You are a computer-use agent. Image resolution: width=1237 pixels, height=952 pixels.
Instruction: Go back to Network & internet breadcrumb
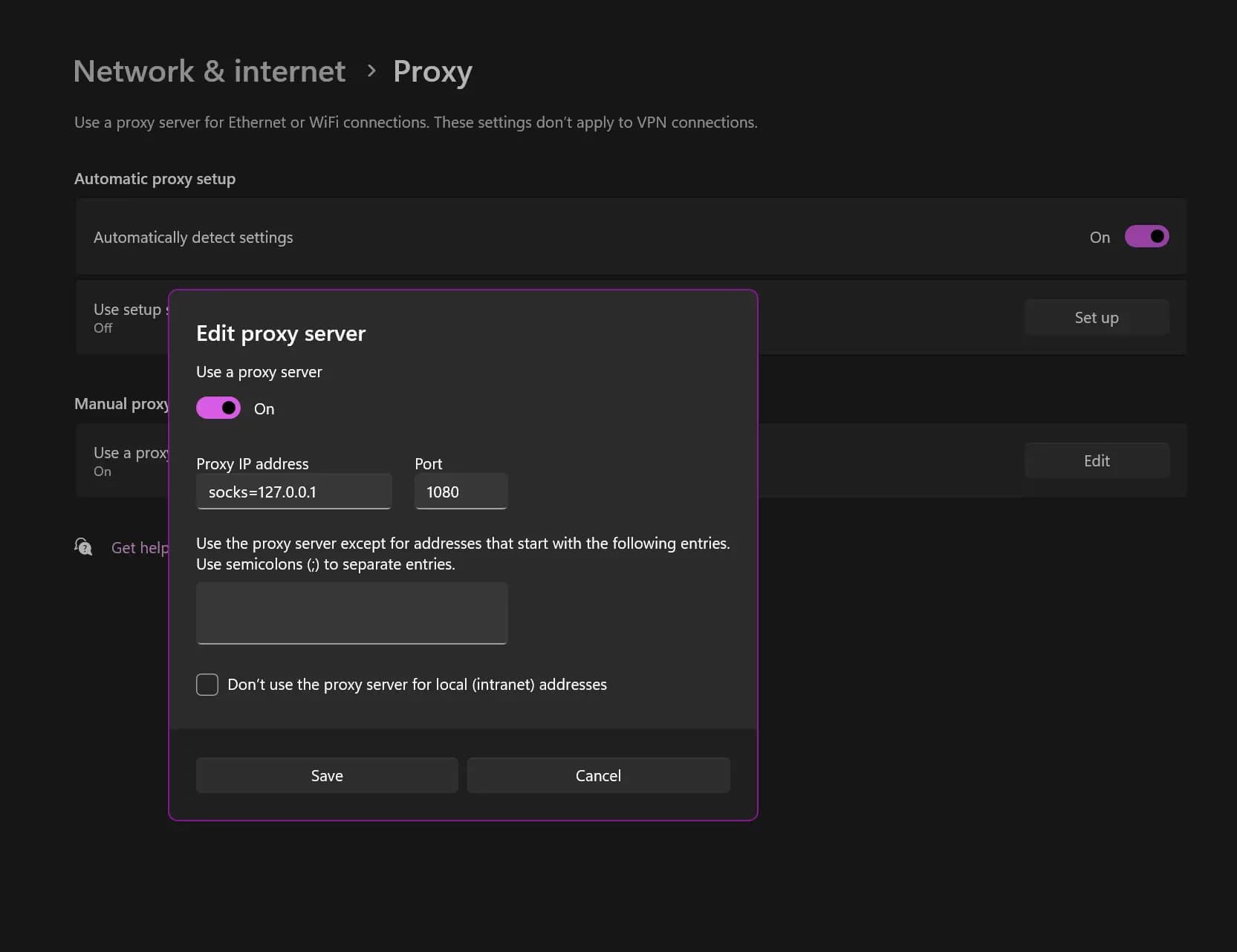[210, 71]
